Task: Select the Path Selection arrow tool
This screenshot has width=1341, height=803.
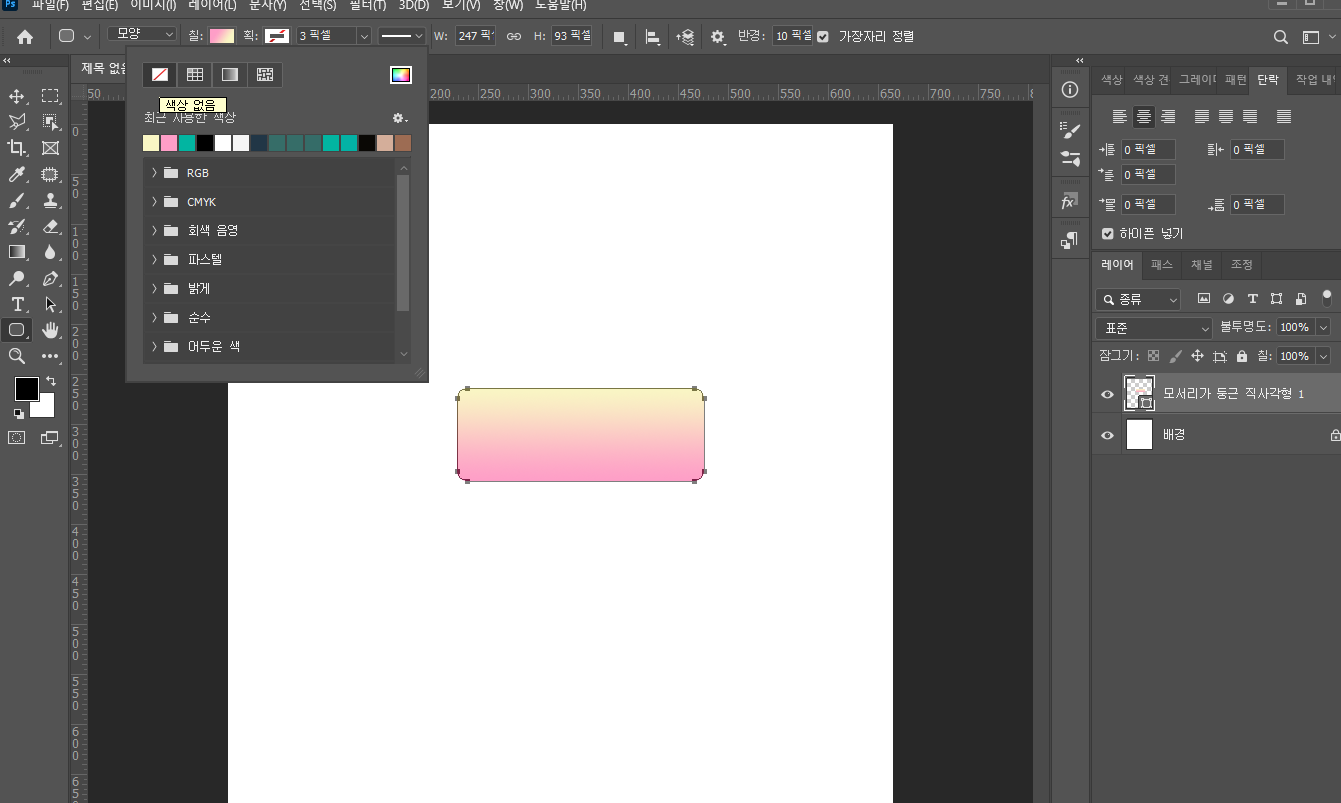Action: 50,304
